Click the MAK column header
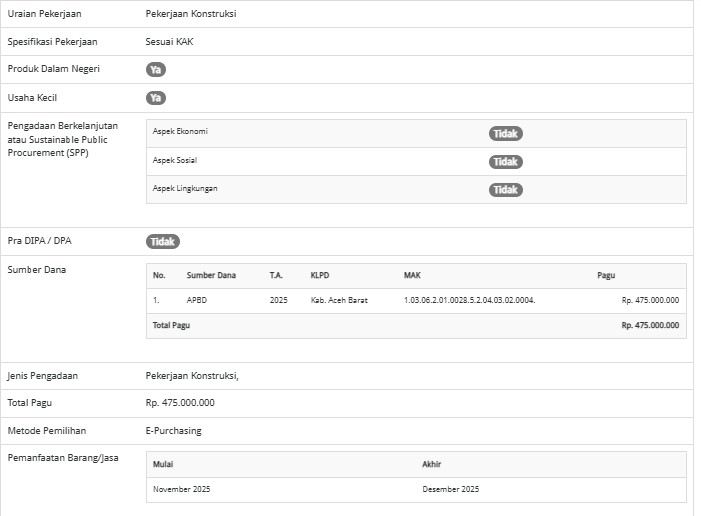The width and height of the screenshot is (701, 516). pyautogui.click(x=412, y=275)
